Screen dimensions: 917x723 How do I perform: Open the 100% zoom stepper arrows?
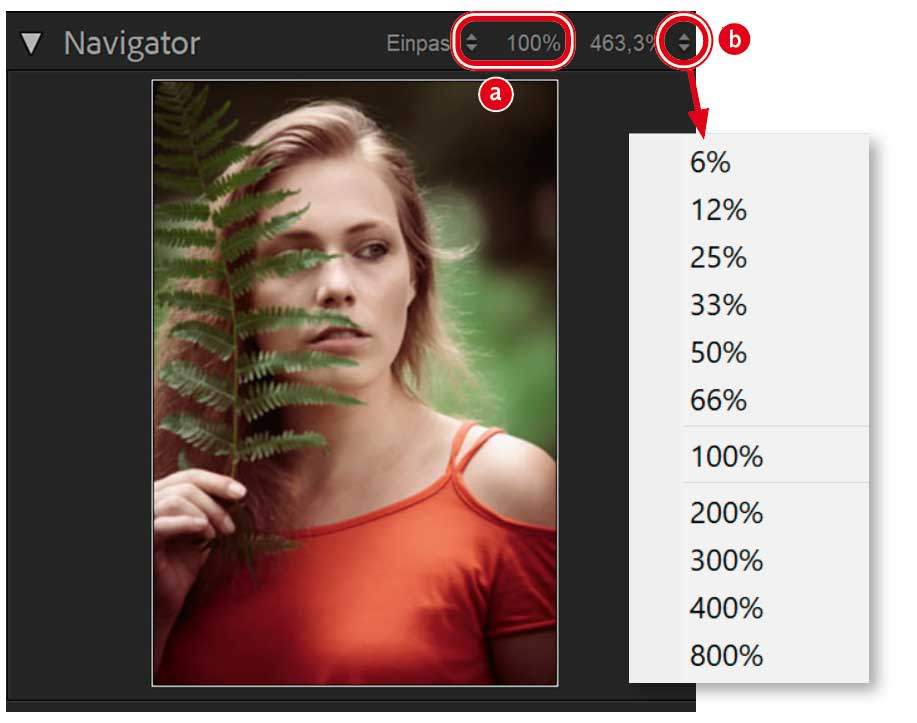[x=471, y=42]
